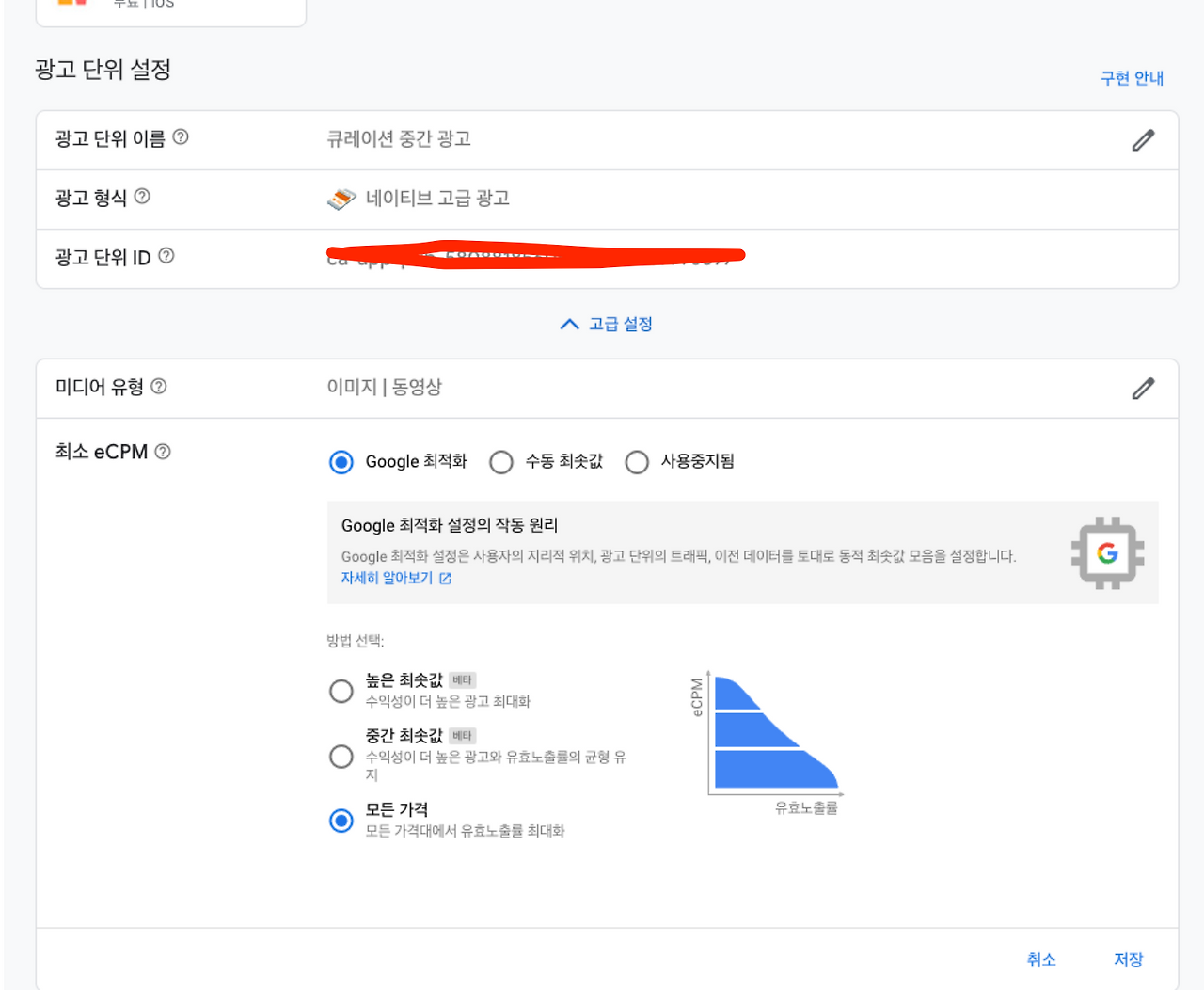This screenshot has width=1204, height=990.
Task: Click the Google chip graphic in the info box
Action: (x=1107, y=554)
